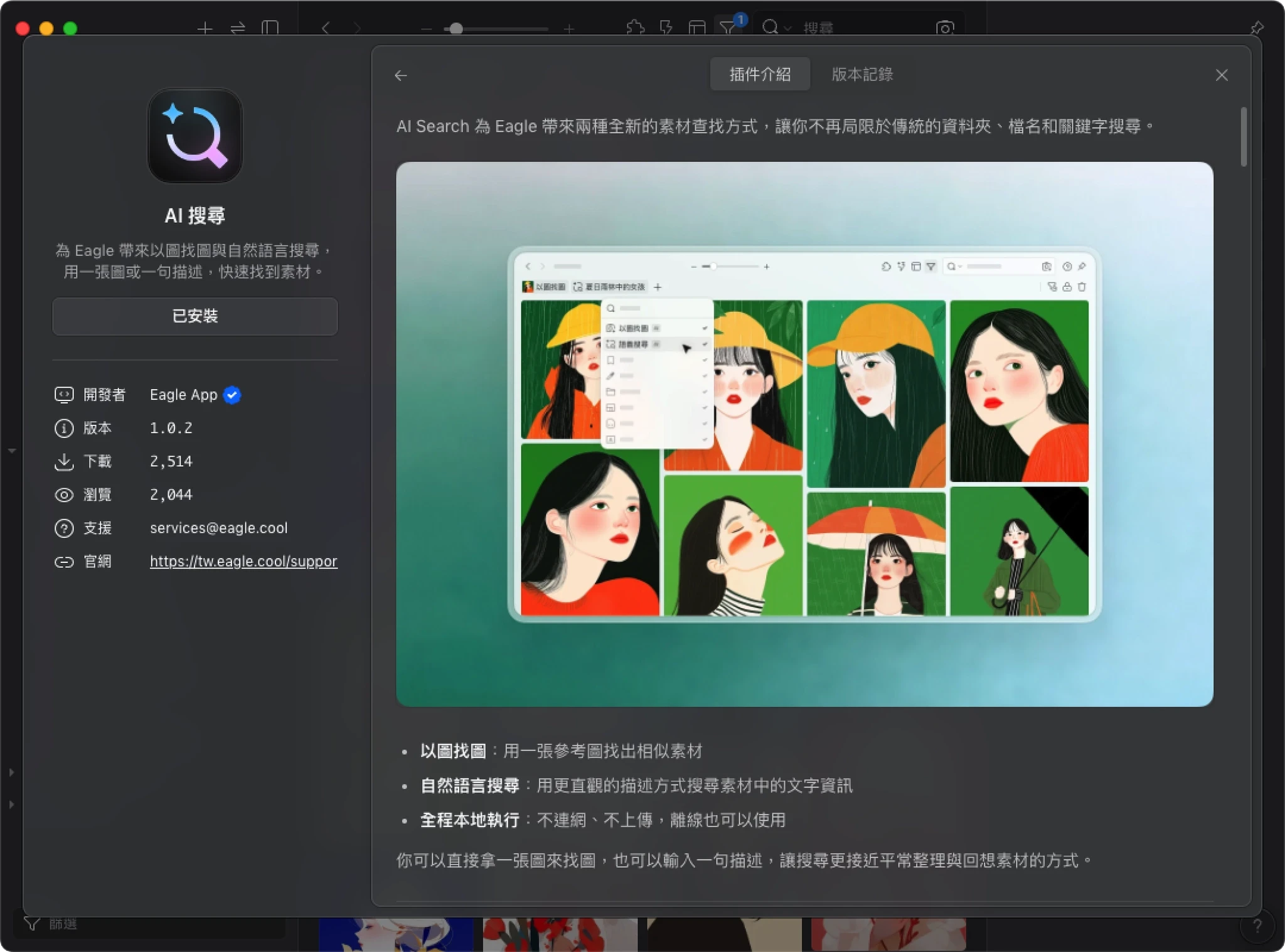Click the back arrow in plugin panel
This screenshot has height=952, width=1285.
click(401, 76)
